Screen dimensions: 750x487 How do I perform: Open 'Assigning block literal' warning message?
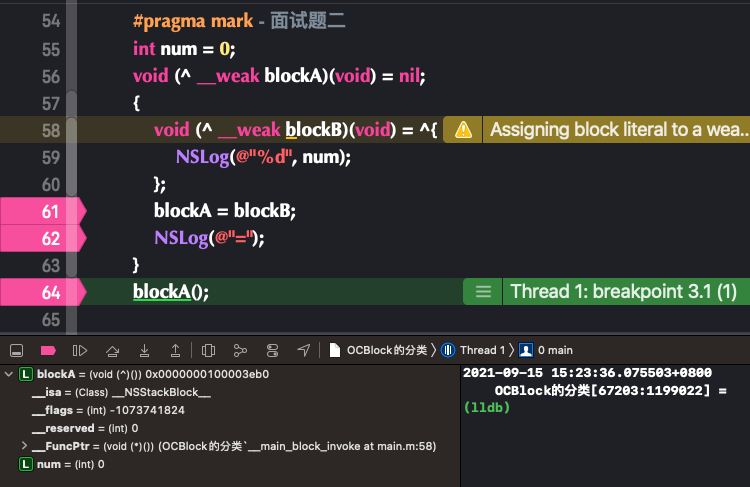618,130
